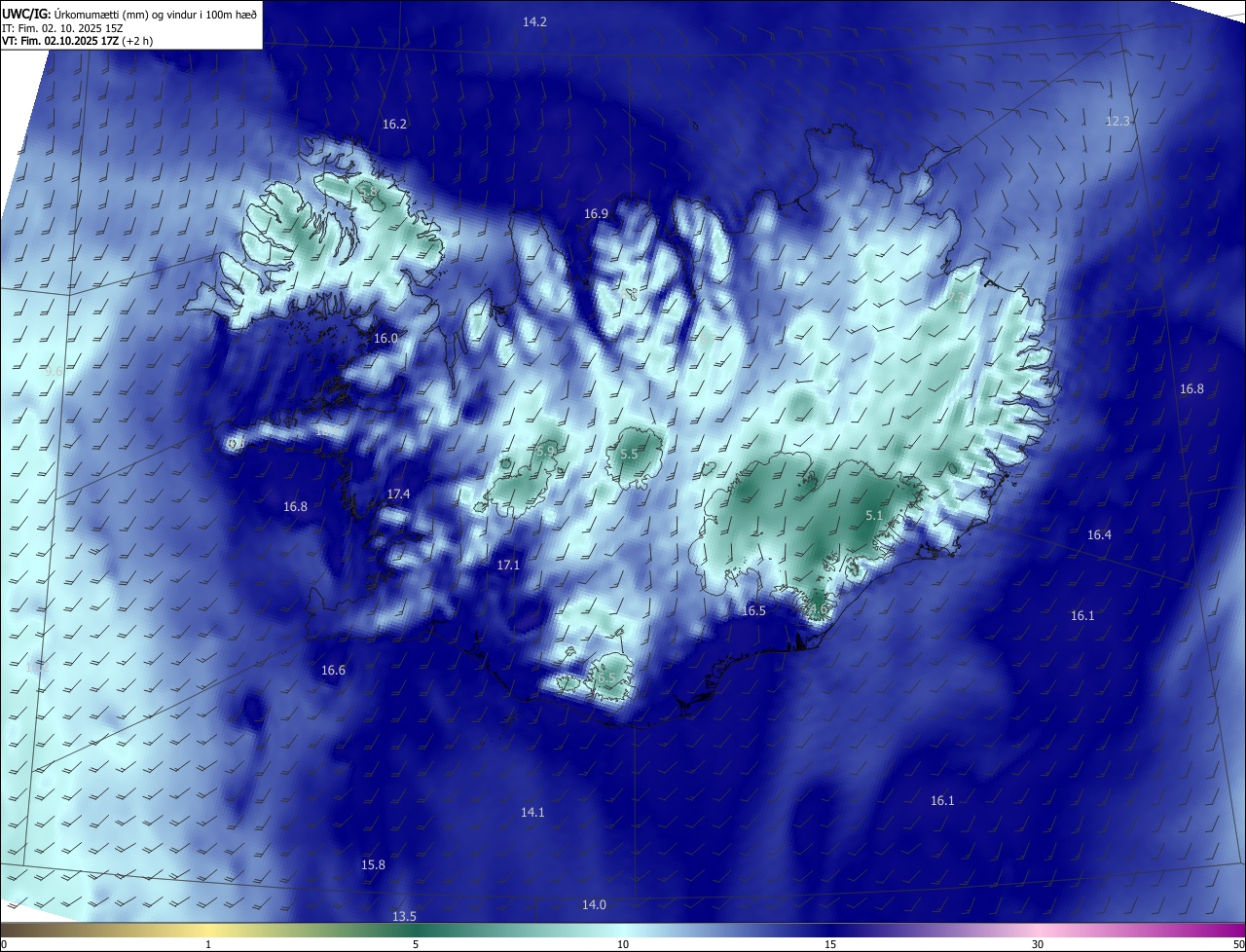The image size is (1246, 952).
Task: Click the color scale tick labeled 15
Action: pos(830,944)
